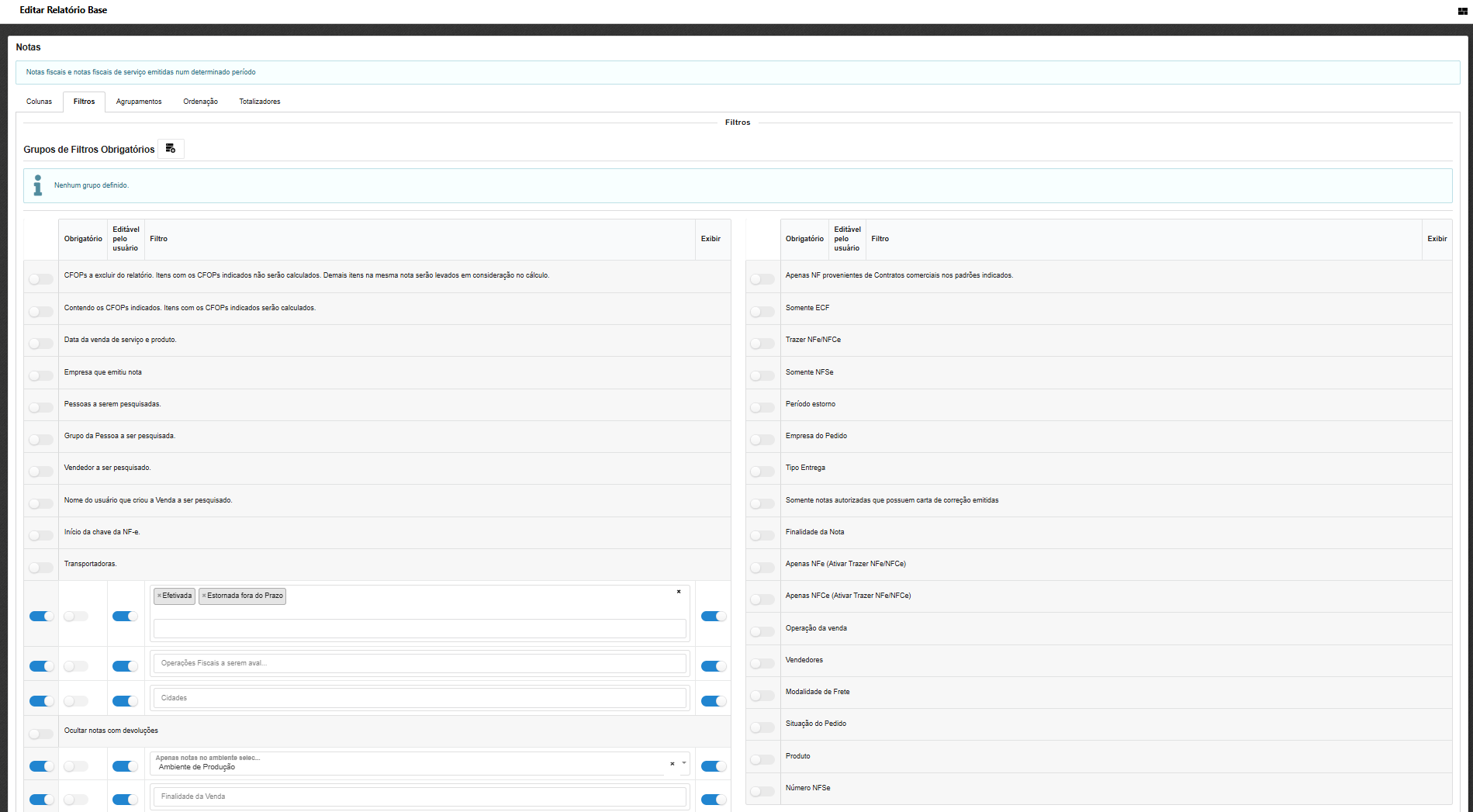
Task: Go to the Agrupamentos tab
Action: [139, 102]
